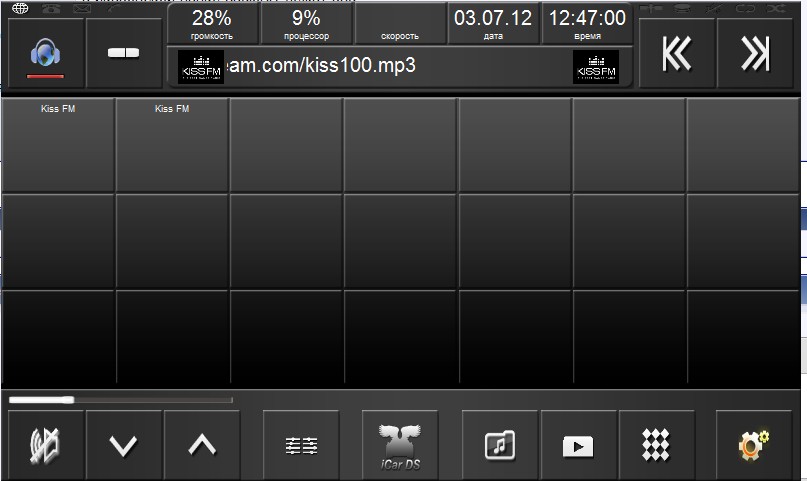Click the volume slider bar
The image size is (807, 481).
point(121,400)
